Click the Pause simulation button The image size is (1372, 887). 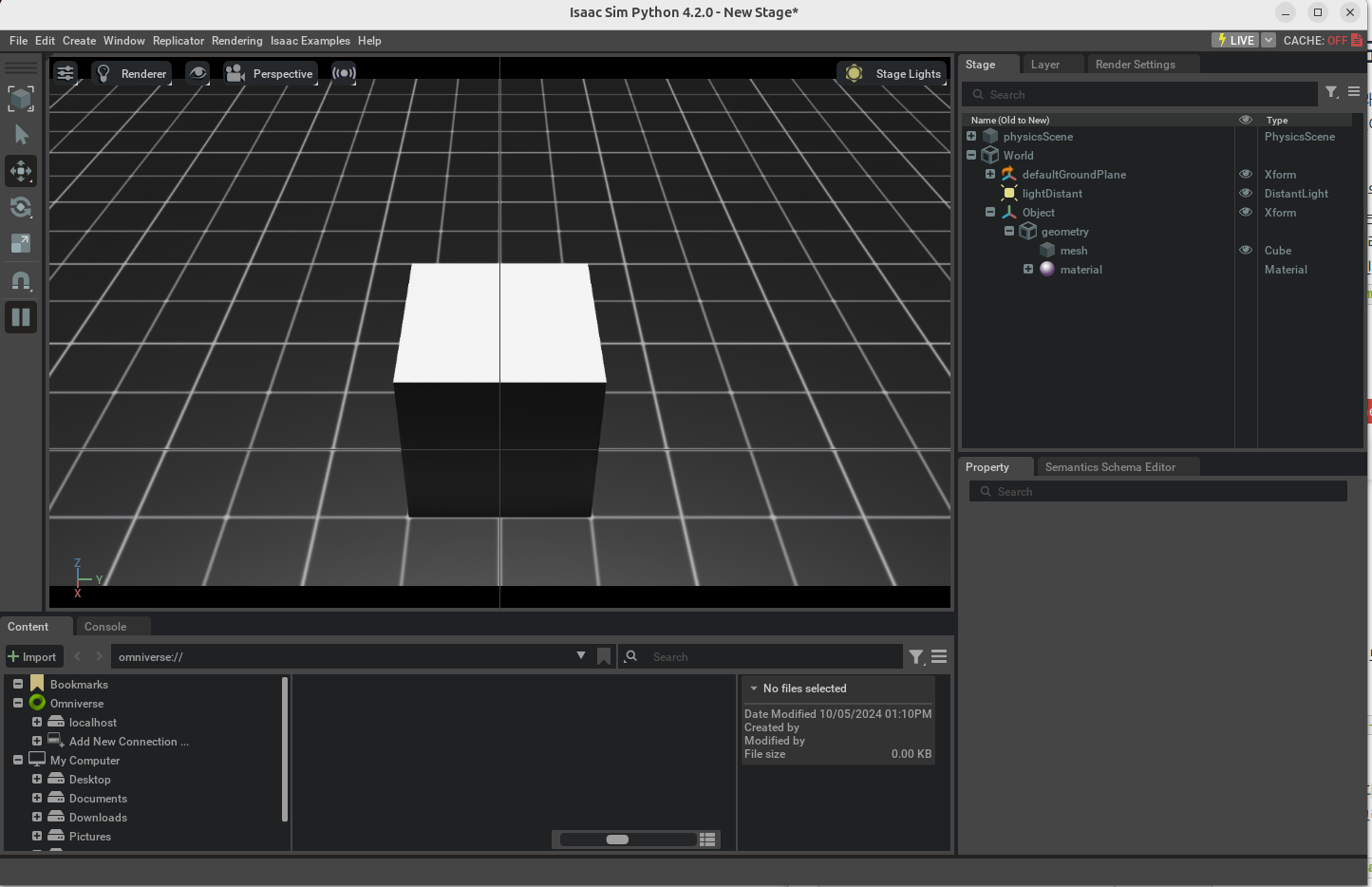pos(21,317)
